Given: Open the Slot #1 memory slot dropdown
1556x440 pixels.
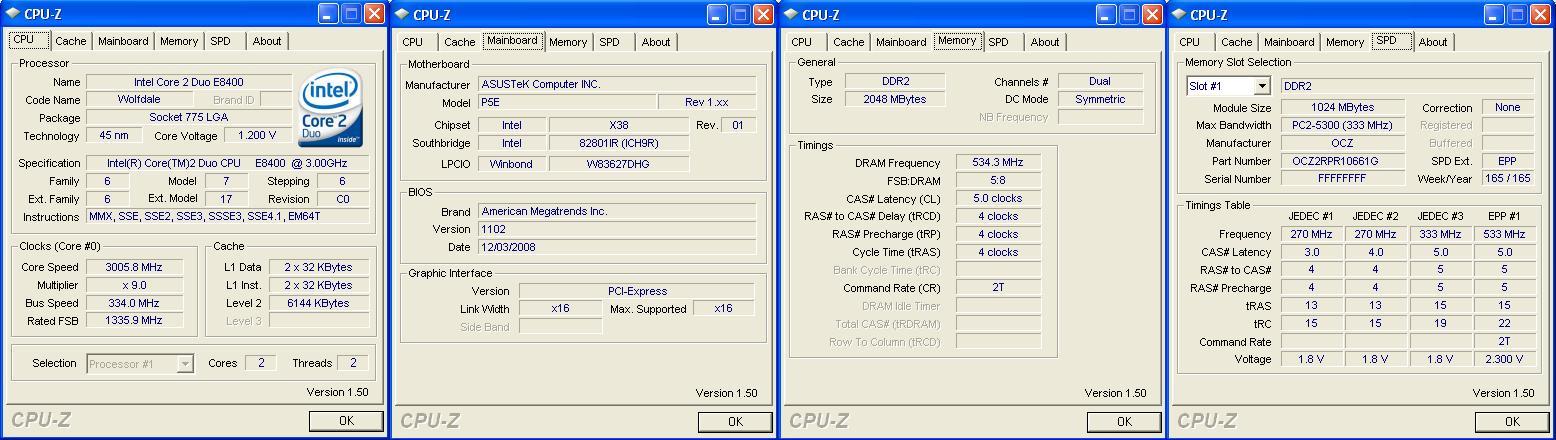Looking at the screenshot, I should [x=1261, y=87].
